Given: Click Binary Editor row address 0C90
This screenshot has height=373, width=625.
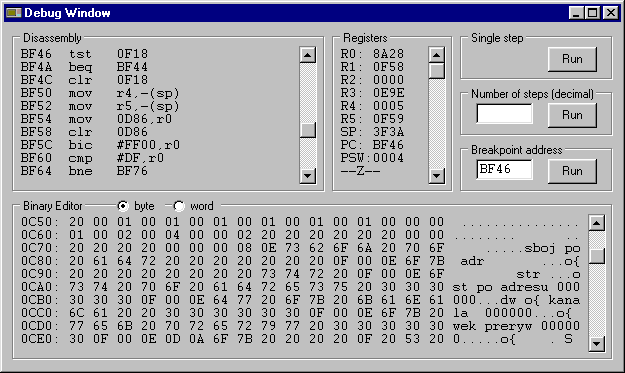Looking at the screenshot, I should click(40, 274).
